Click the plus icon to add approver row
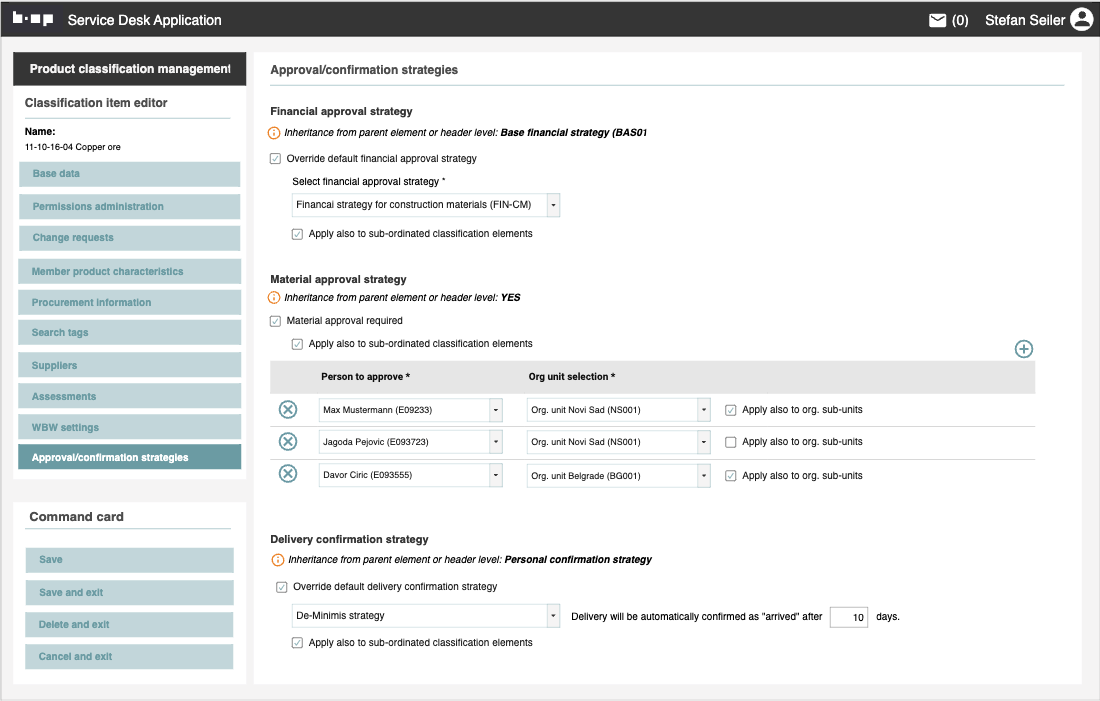 coord(1023,349)
